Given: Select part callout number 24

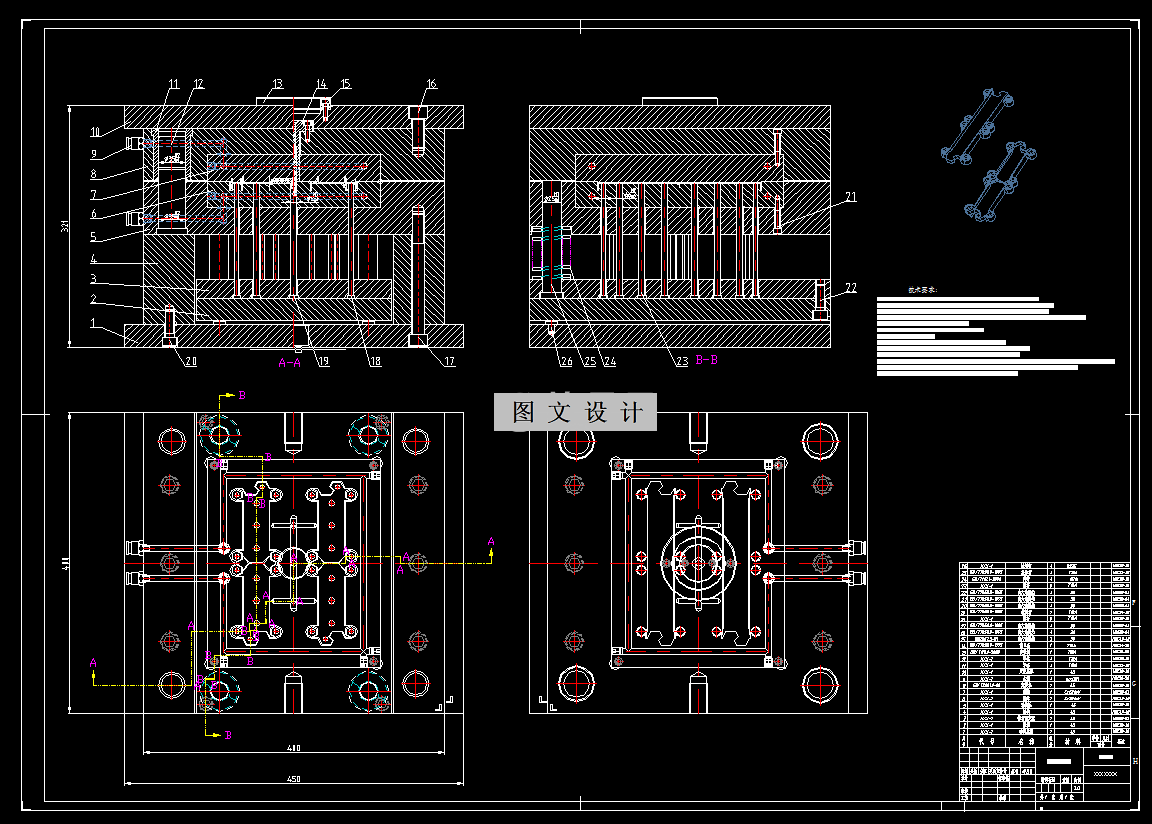Looking at the screenshot, I should pos(610,361).
